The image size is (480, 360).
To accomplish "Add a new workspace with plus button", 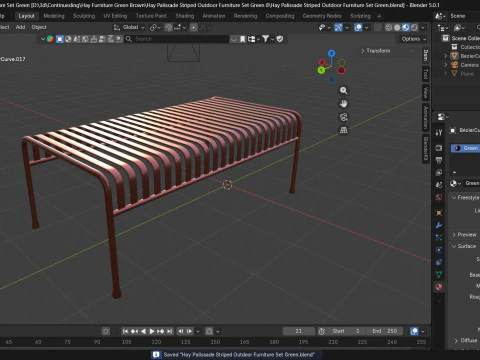I will point(379,16).
